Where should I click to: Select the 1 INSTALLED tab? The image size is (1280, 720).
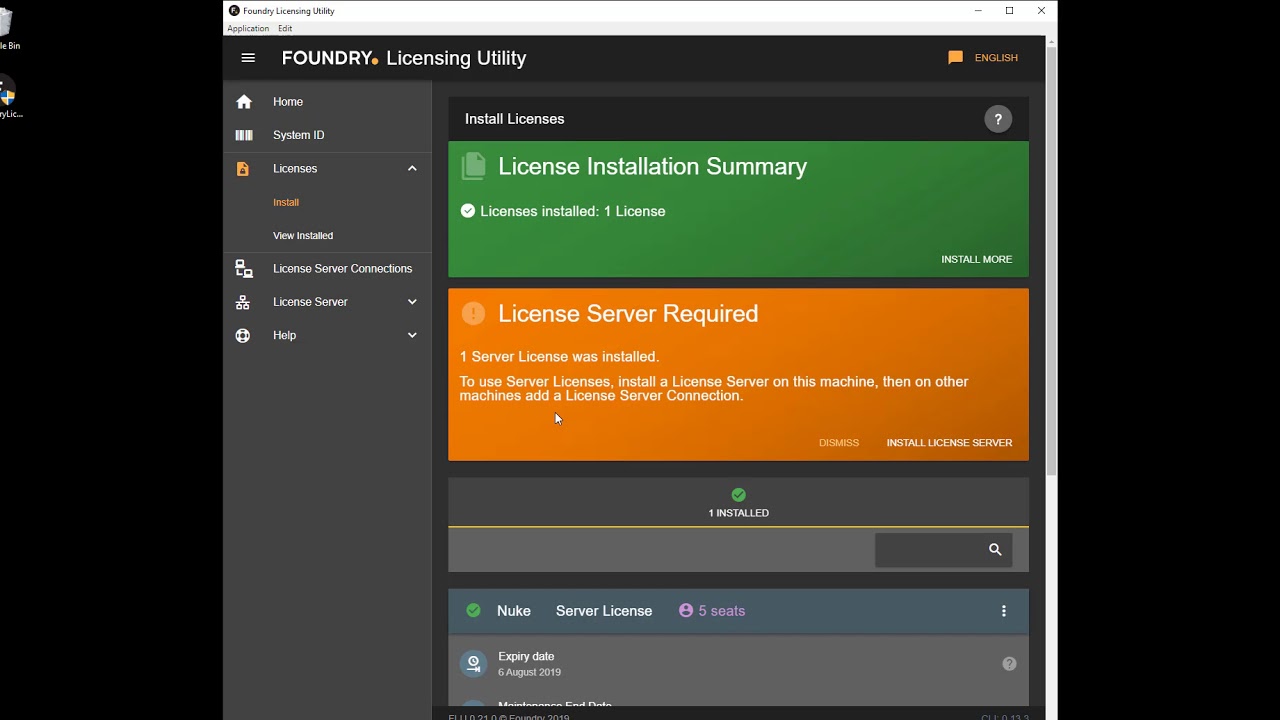tap(738, 503)
